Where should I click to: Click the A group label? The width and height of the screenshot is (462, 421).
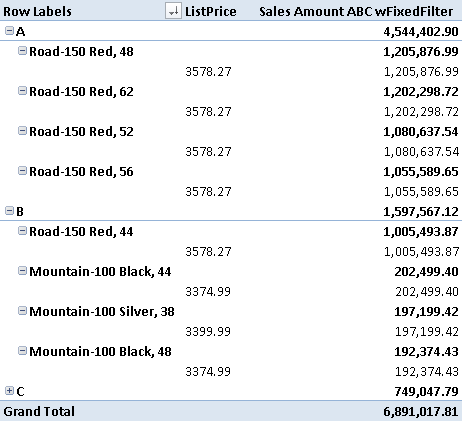click(x=20, y=32)
